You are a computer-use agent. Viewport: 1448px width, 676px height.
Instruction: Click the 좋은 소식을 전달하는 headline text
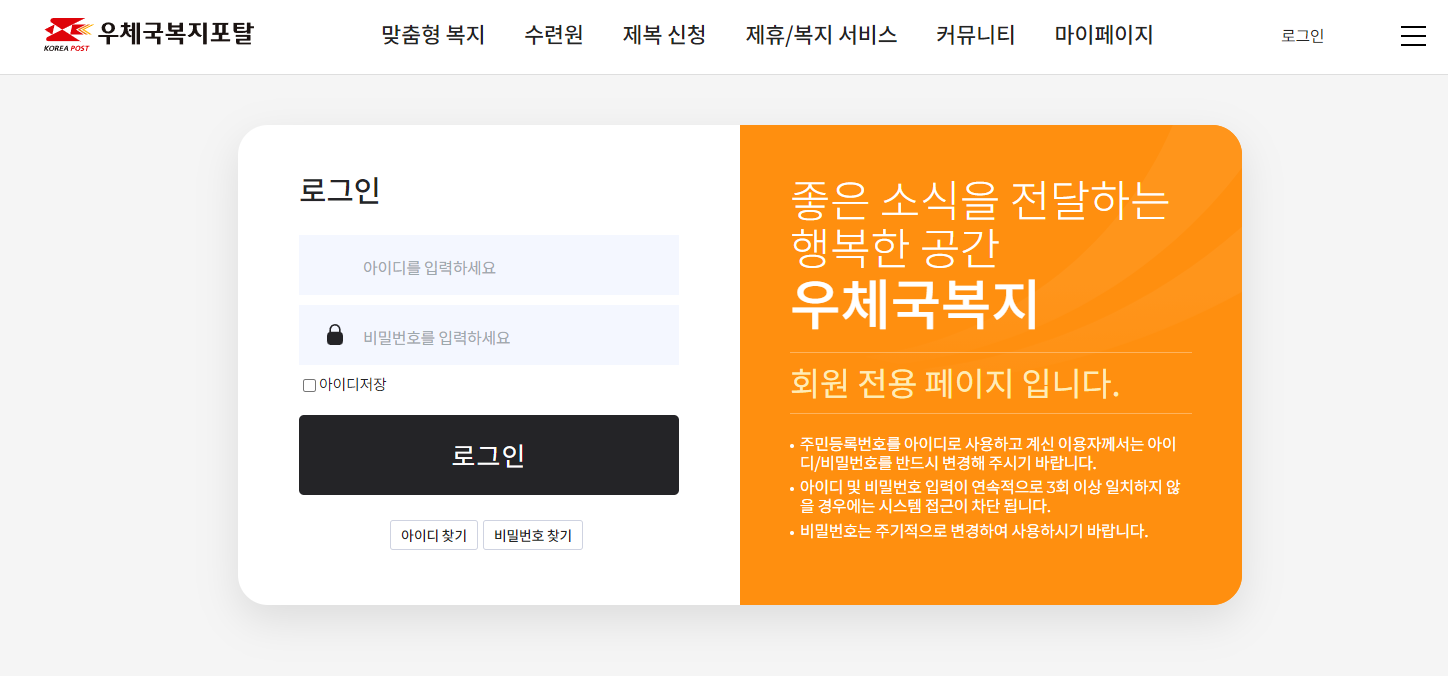[x=979, y=201]
